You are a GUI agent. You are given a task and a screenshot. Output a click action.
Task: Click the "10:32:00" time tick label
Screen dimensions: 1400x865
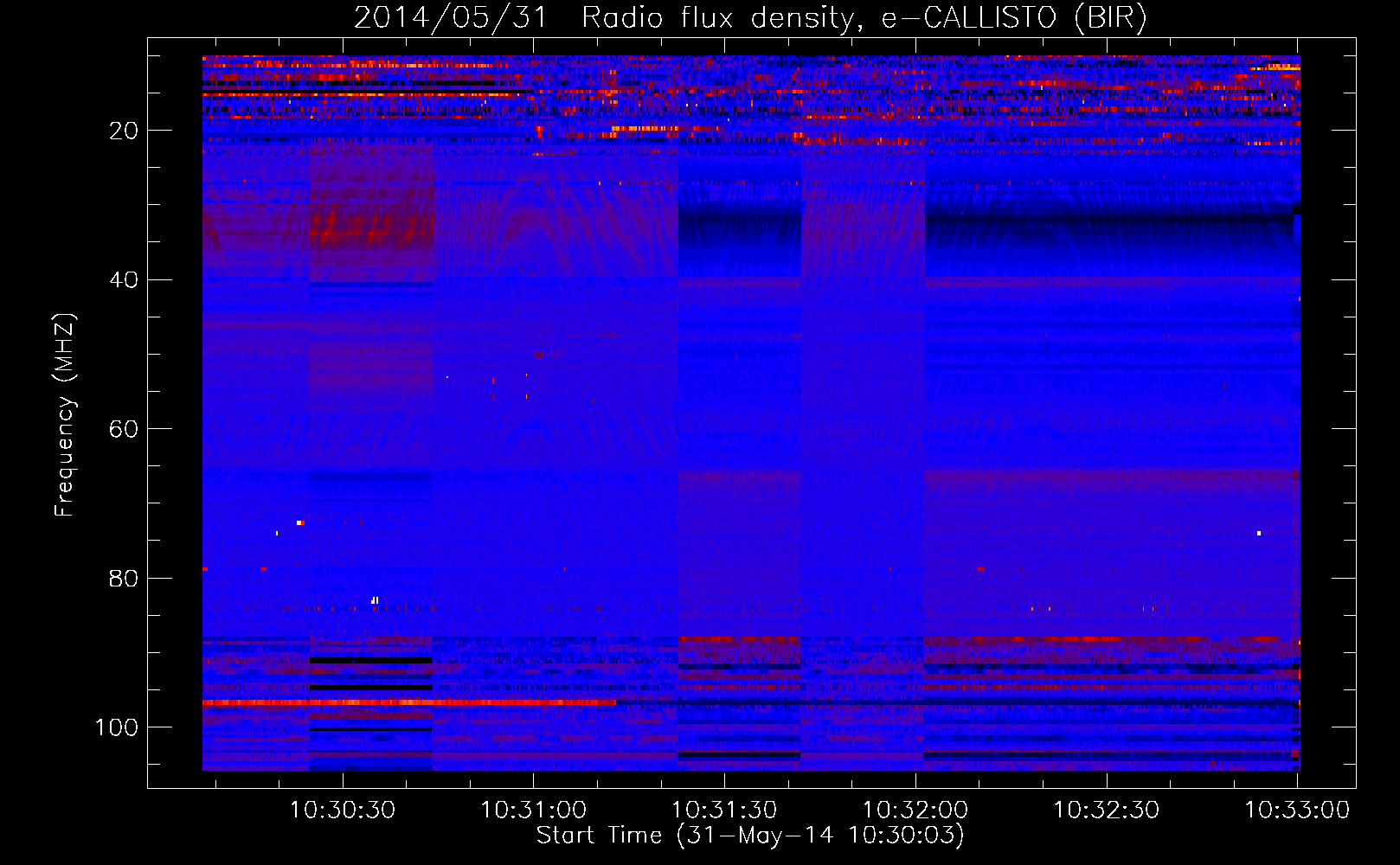(915, 811)
